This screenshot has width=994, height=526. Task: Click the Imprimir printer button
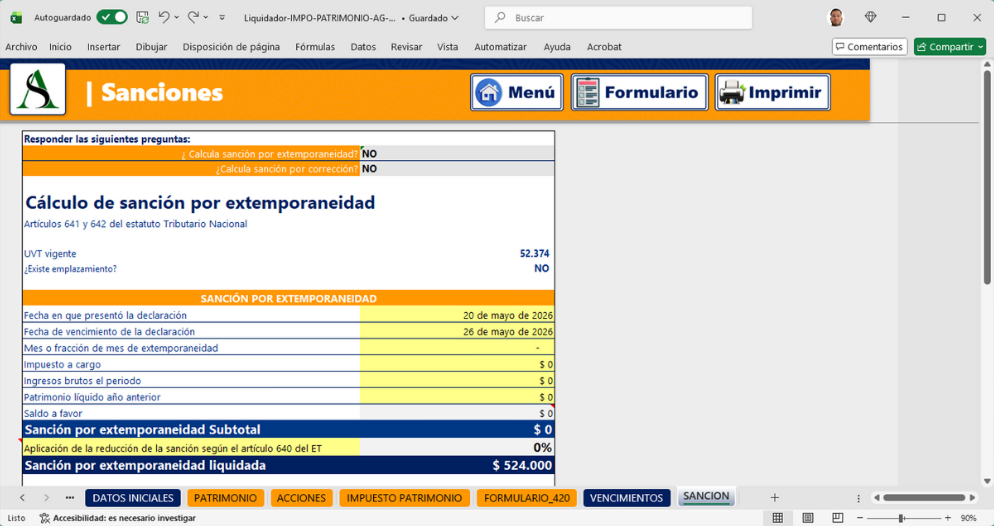773,93
